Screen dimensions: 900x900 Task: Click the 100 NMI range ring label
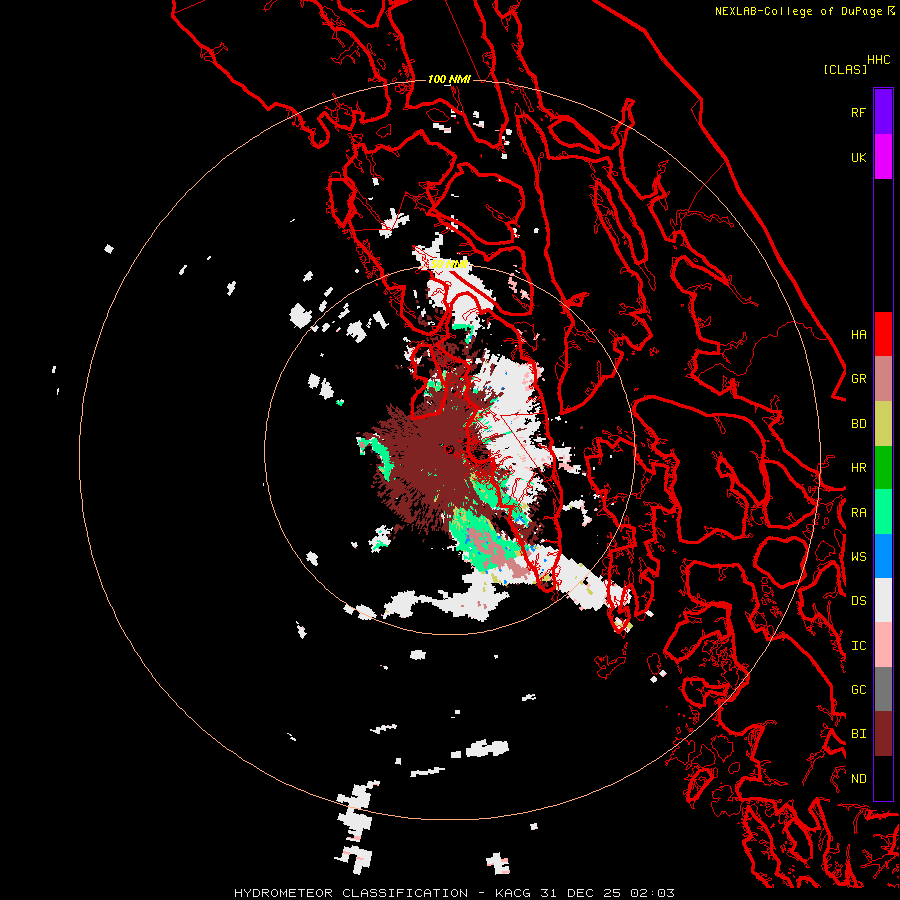(449, 79)
